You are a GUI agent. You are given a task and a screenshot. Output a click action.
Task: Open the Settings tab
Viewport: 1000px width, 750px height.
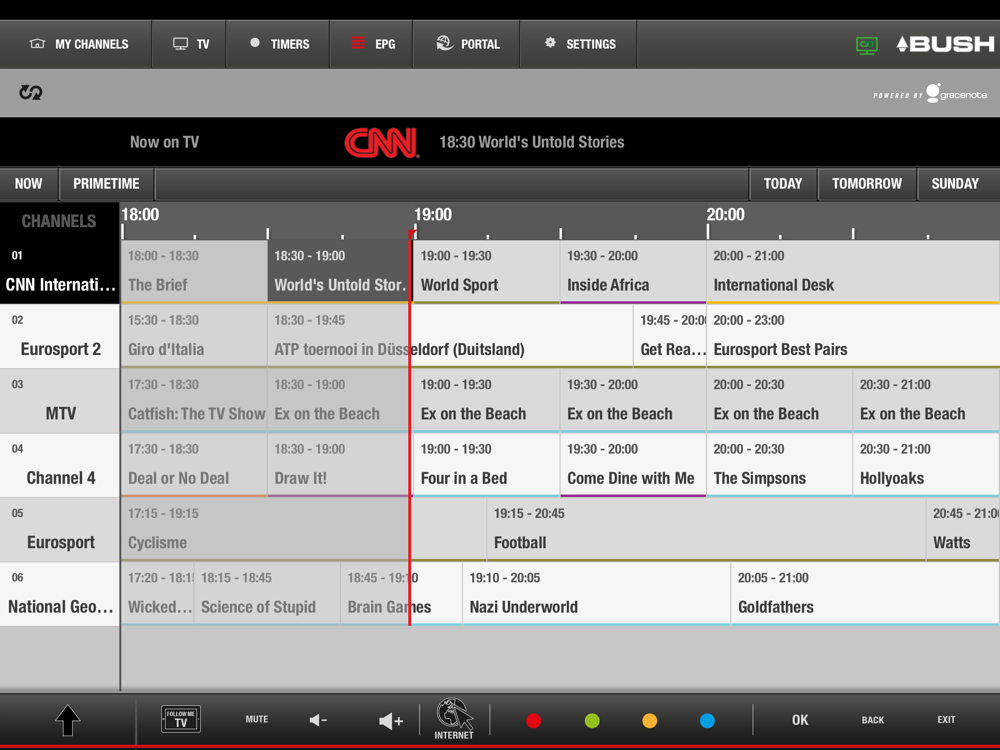[579, 44]
